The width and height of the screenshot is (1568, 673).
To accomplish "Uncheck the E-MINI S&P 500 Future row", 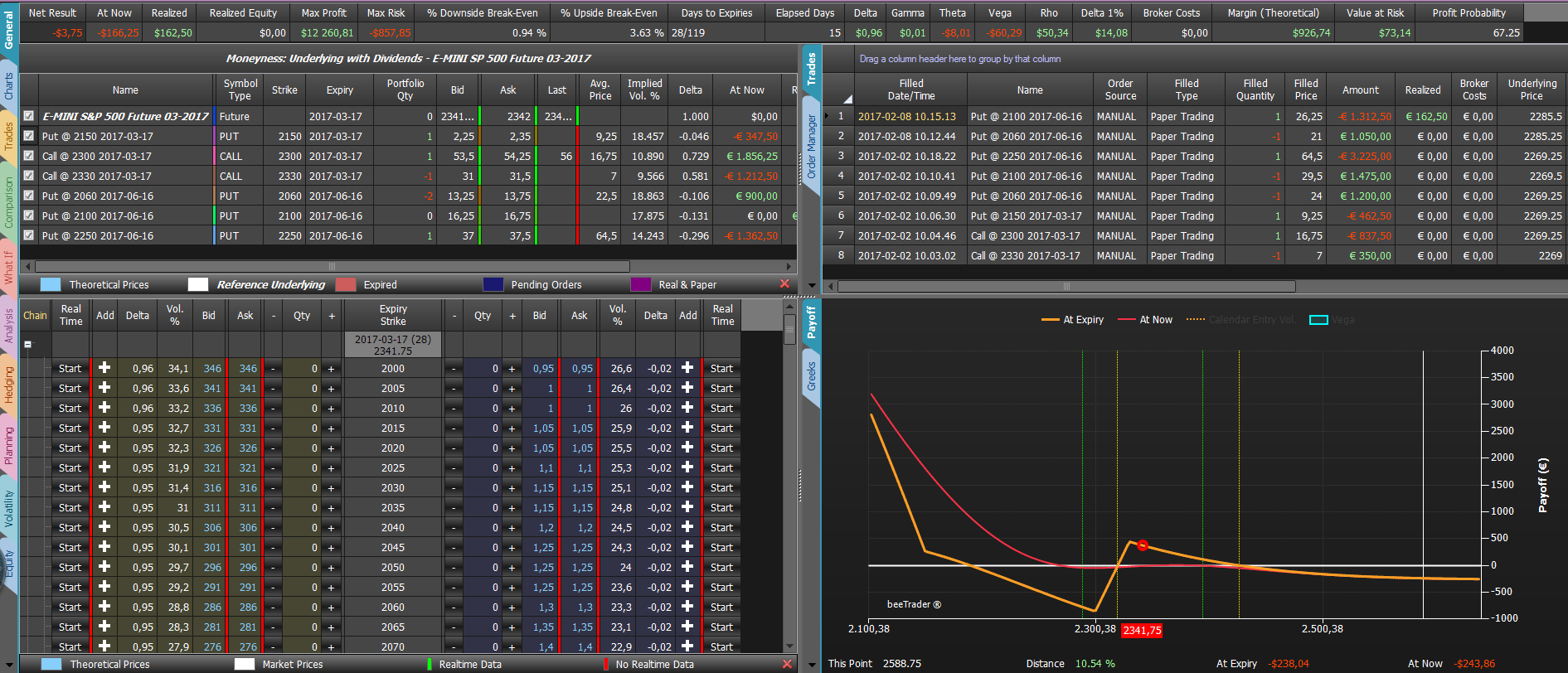I will pos(29,116).
